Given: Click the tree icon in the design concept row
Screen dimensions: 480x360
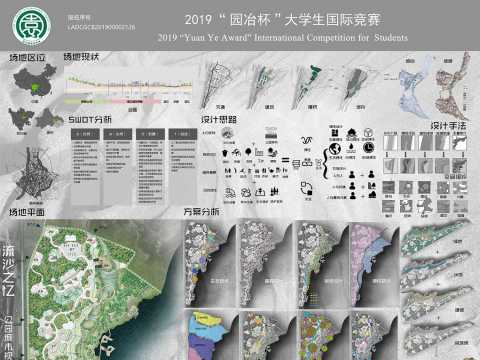Looking at the screenshot, I should coord(248,152).
